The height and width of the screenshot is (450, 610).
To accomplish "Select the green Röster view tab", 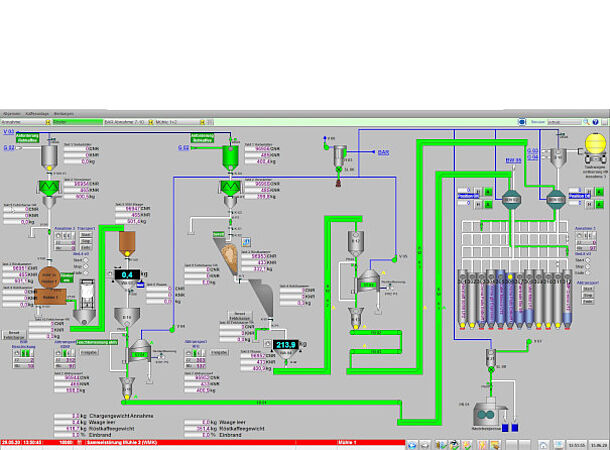I will pos(77,122).
